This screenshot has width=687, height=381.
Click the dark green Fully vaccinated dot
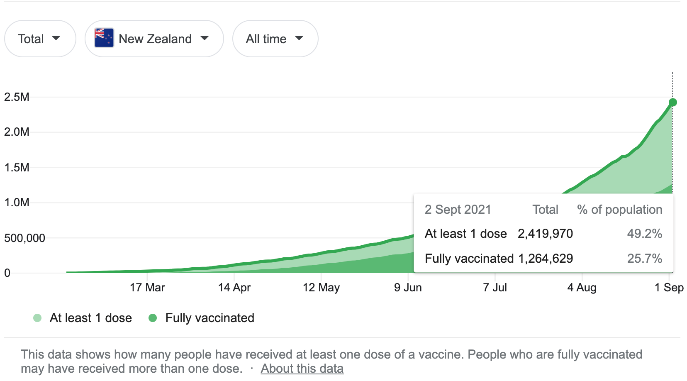pos(152,318)
